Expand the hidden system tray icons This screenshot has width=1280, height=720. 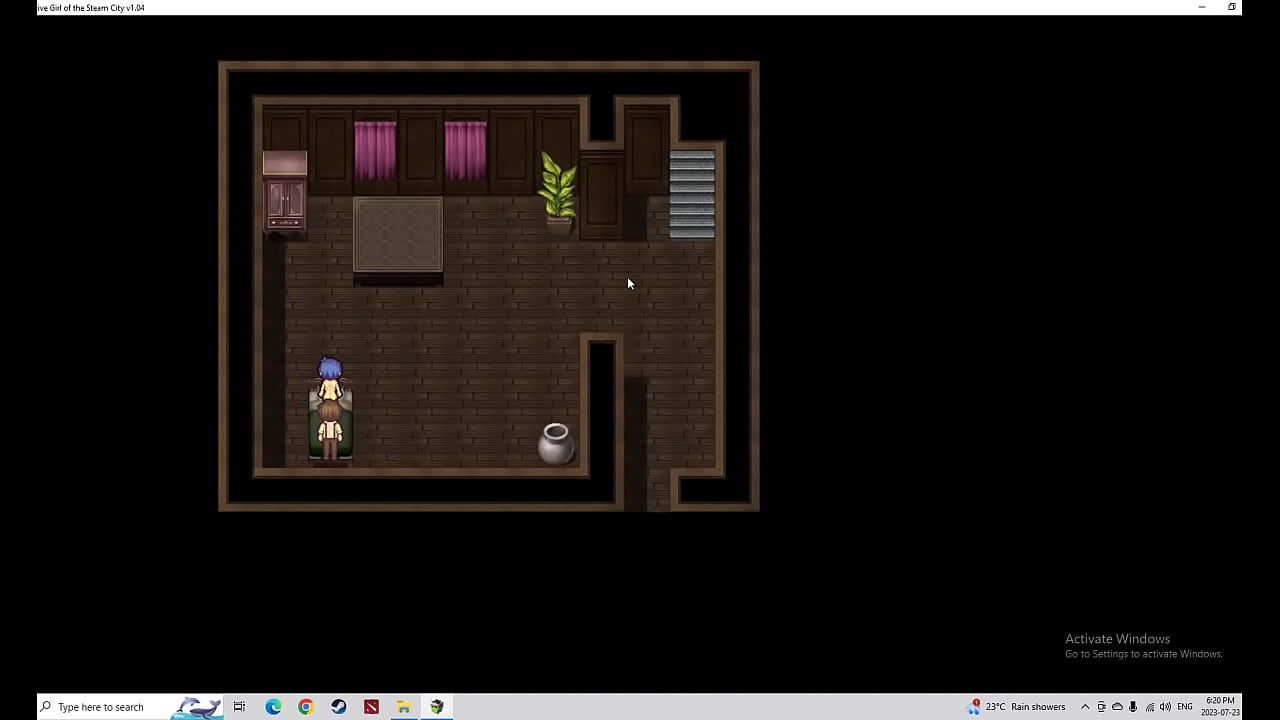click(x=1085, y=707)
